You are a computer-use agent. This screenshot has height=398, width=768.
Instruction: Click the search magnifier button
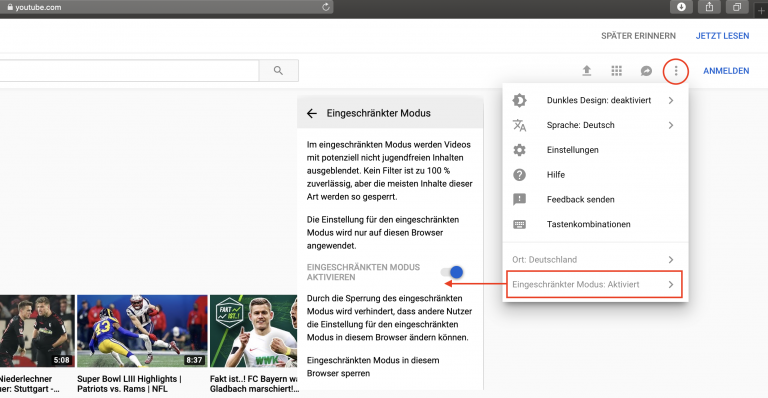coord(278,70)
